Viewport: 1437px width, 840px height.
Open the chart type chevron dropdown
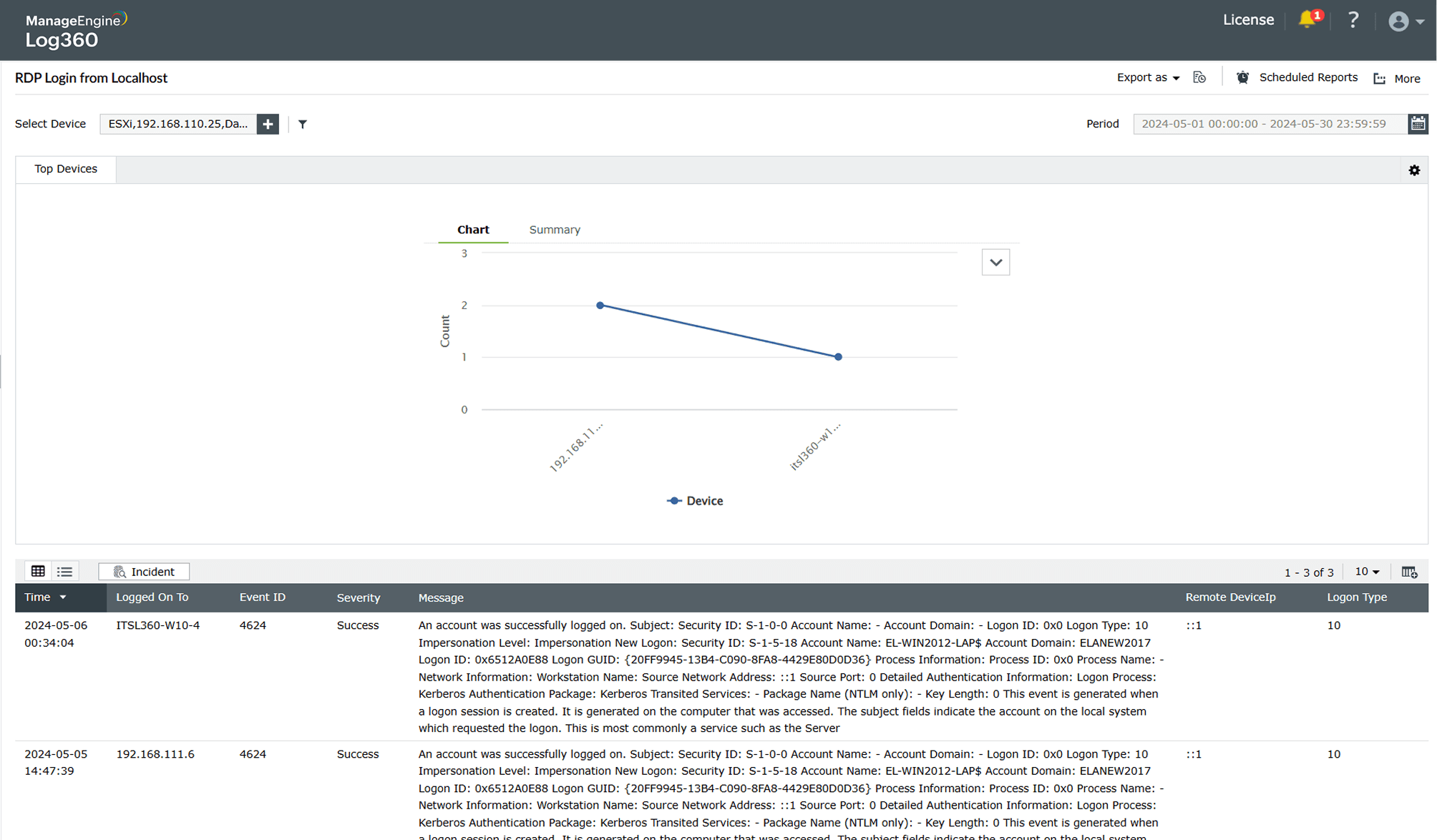click(x=995, y=263)
